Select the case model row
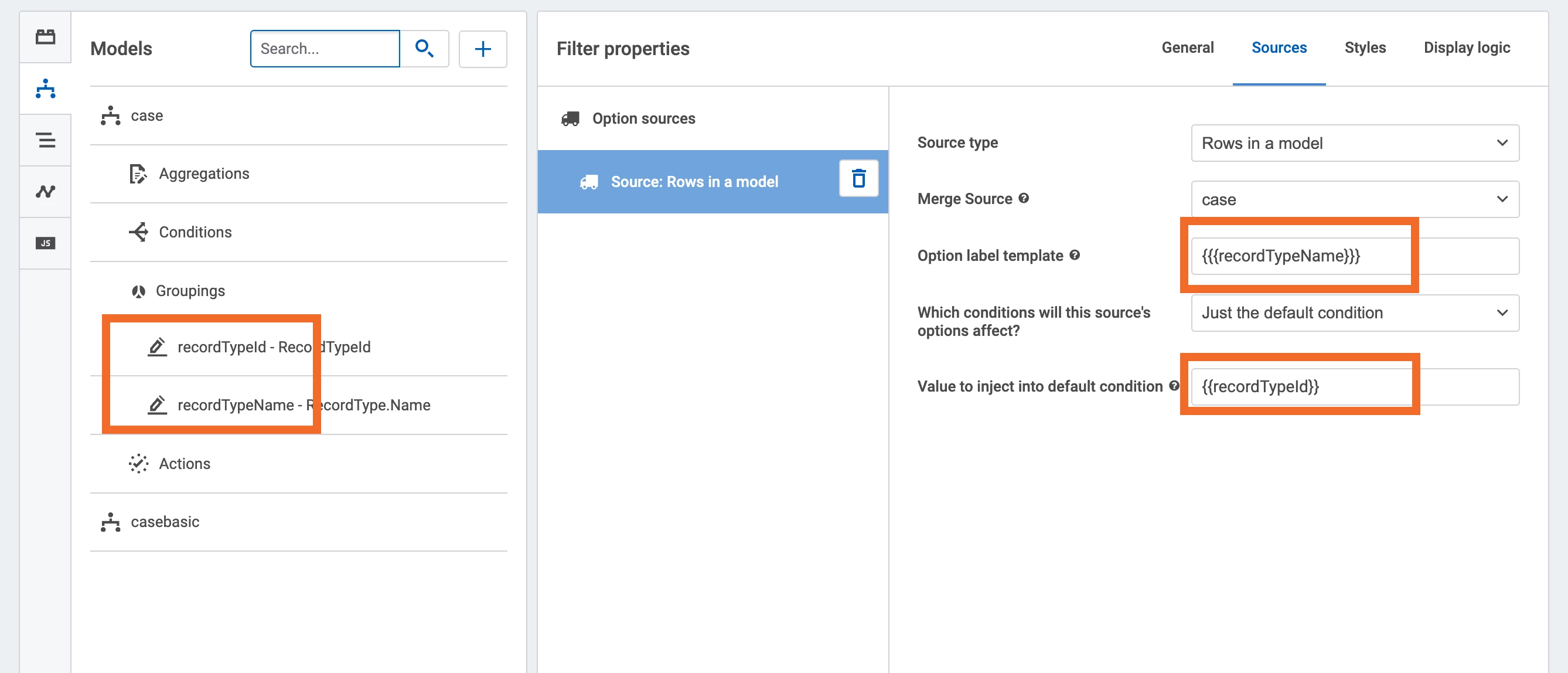This screenshot has width=1568, height=673. pos(298,115)
